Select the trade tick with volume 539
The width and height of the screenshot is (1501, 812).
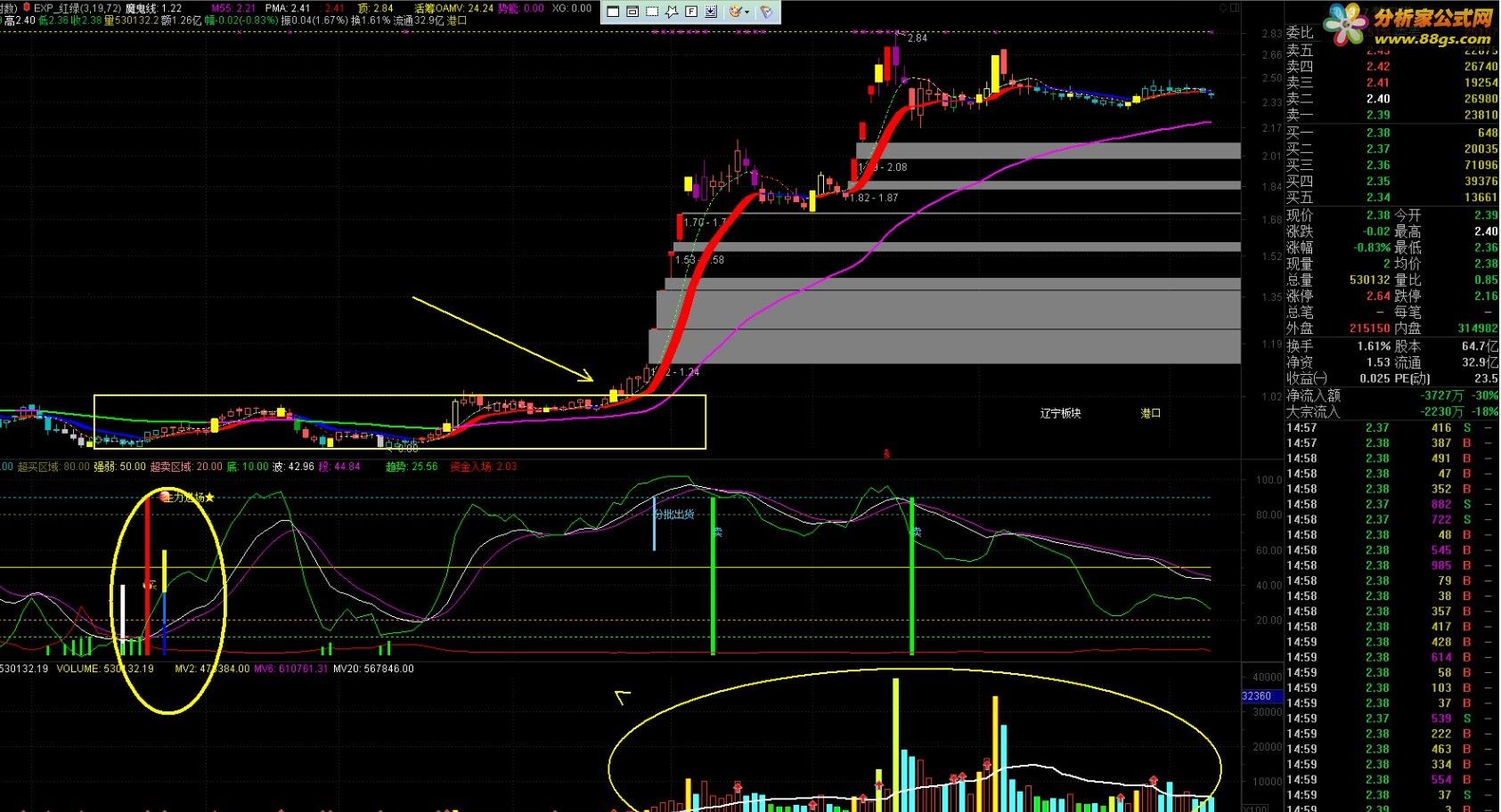tap(1391, 719)
